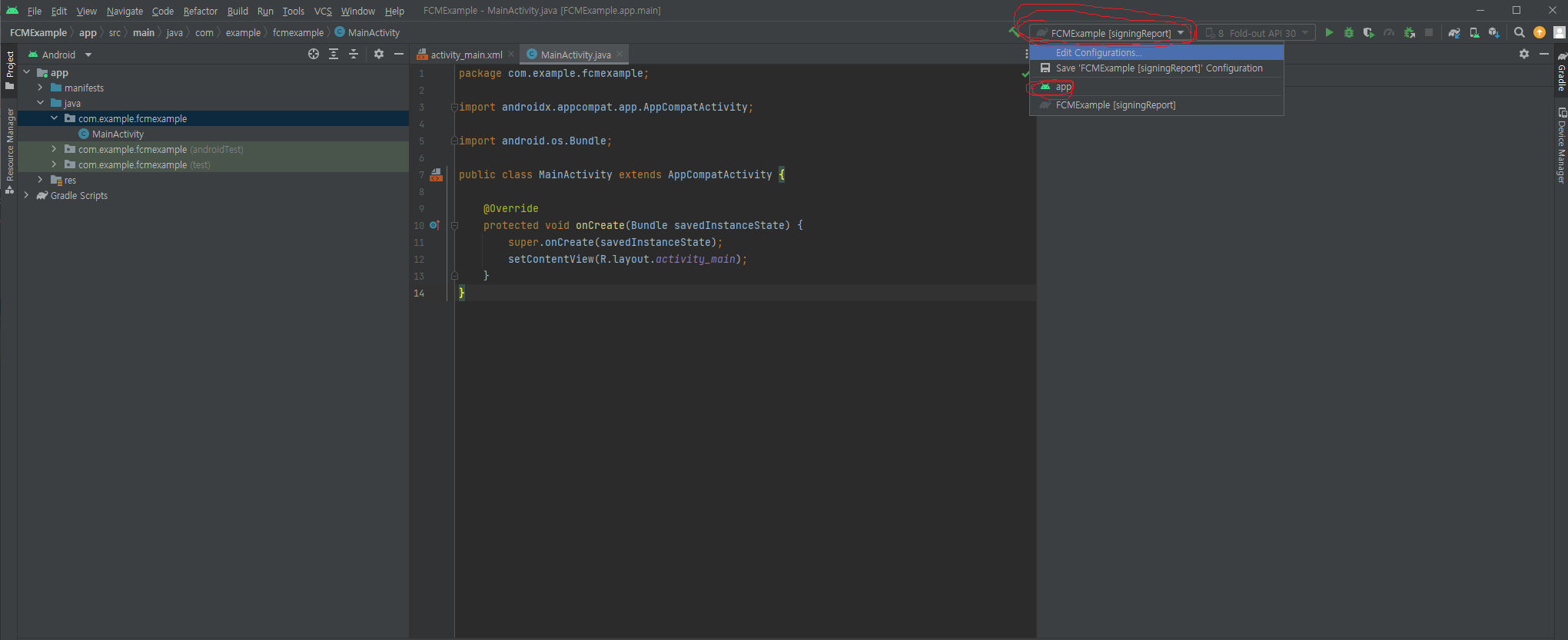Viewport: 1568px width, 640px height.
Task: Choose Save 'FCMExample [signingReport]' Configuration
Action: pos(1157,68)
